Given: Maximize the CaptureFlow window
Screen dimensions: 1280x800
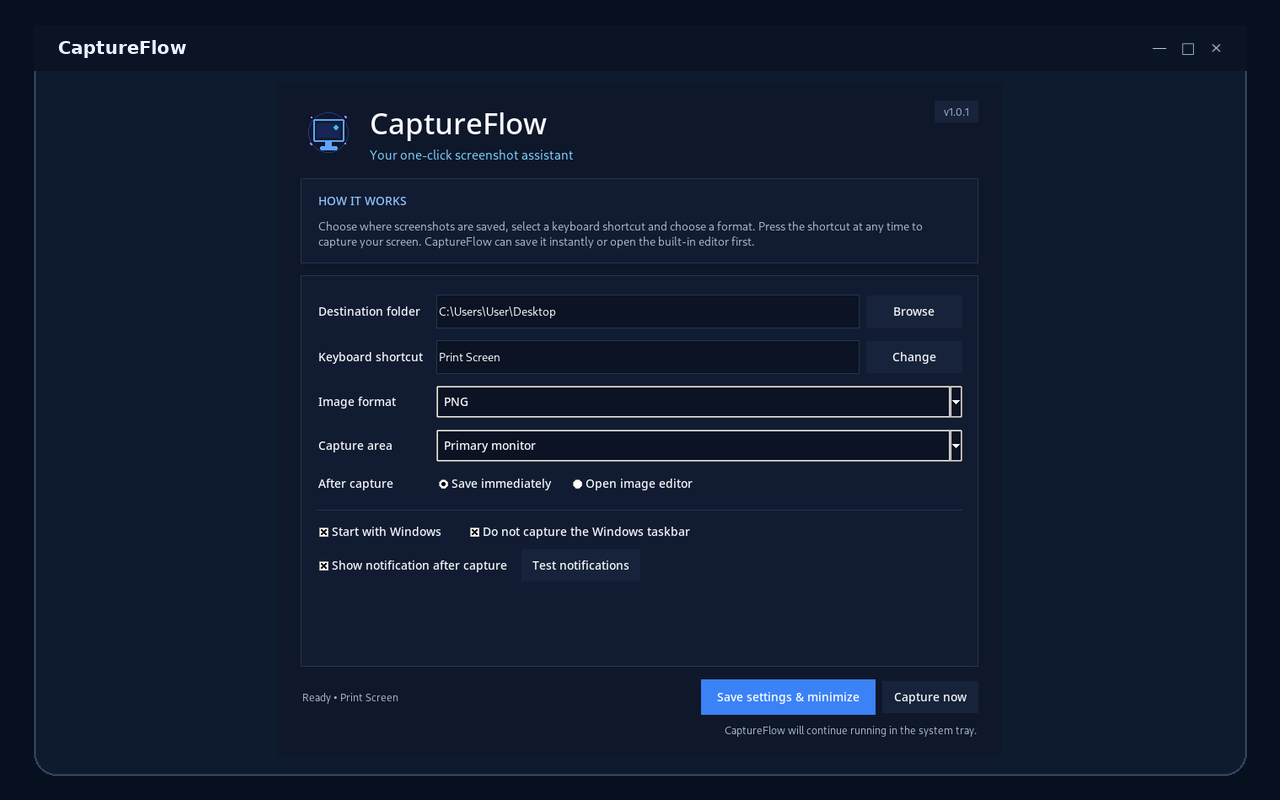Looking at the screenshot, I should (1188, 48).
